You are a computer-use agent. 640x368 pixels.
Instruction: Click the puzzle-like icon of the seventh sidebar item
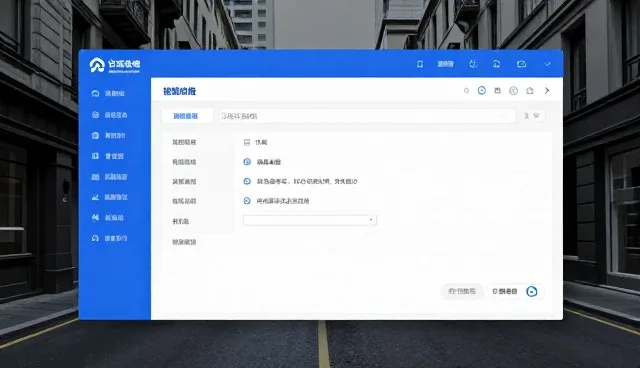[x=95, y=217]
